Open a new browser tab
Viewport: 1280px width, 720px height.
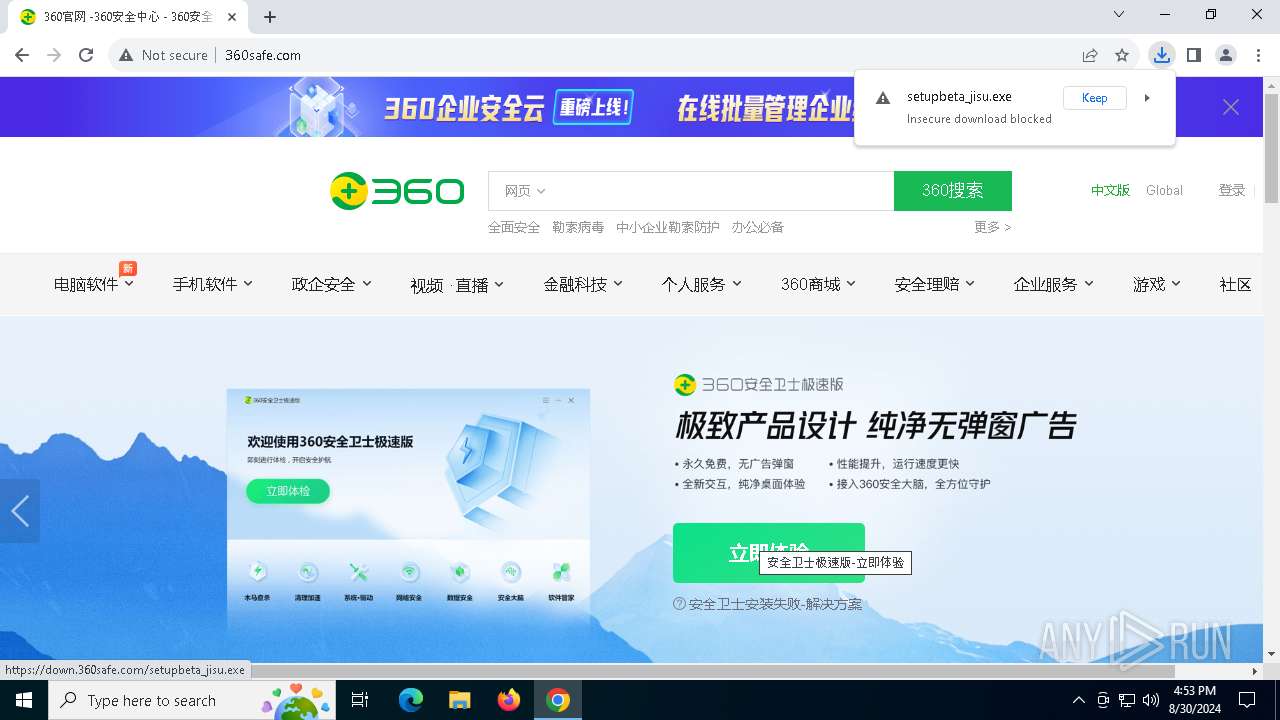coord(270,17)
